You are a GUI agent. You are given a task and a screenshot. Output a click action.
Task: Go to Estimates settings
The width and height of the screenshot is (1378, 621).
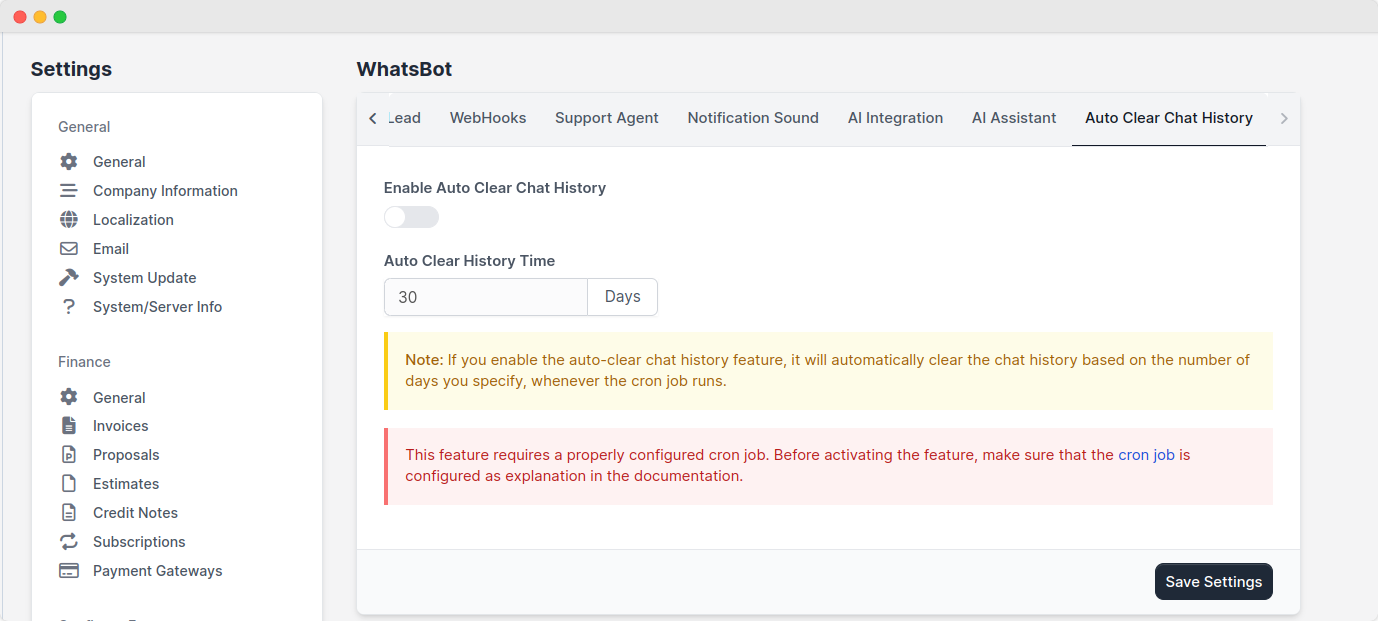pos(126,484)
